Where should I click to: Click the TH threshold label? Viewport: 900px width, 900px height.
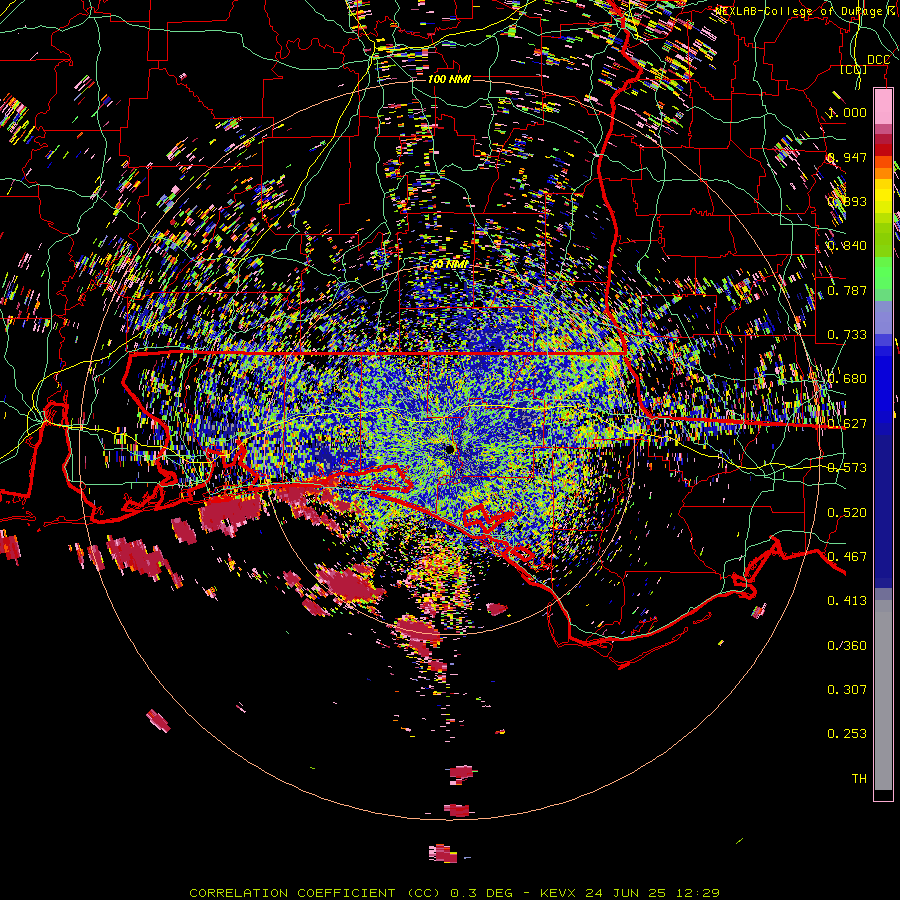pos(859,779)
